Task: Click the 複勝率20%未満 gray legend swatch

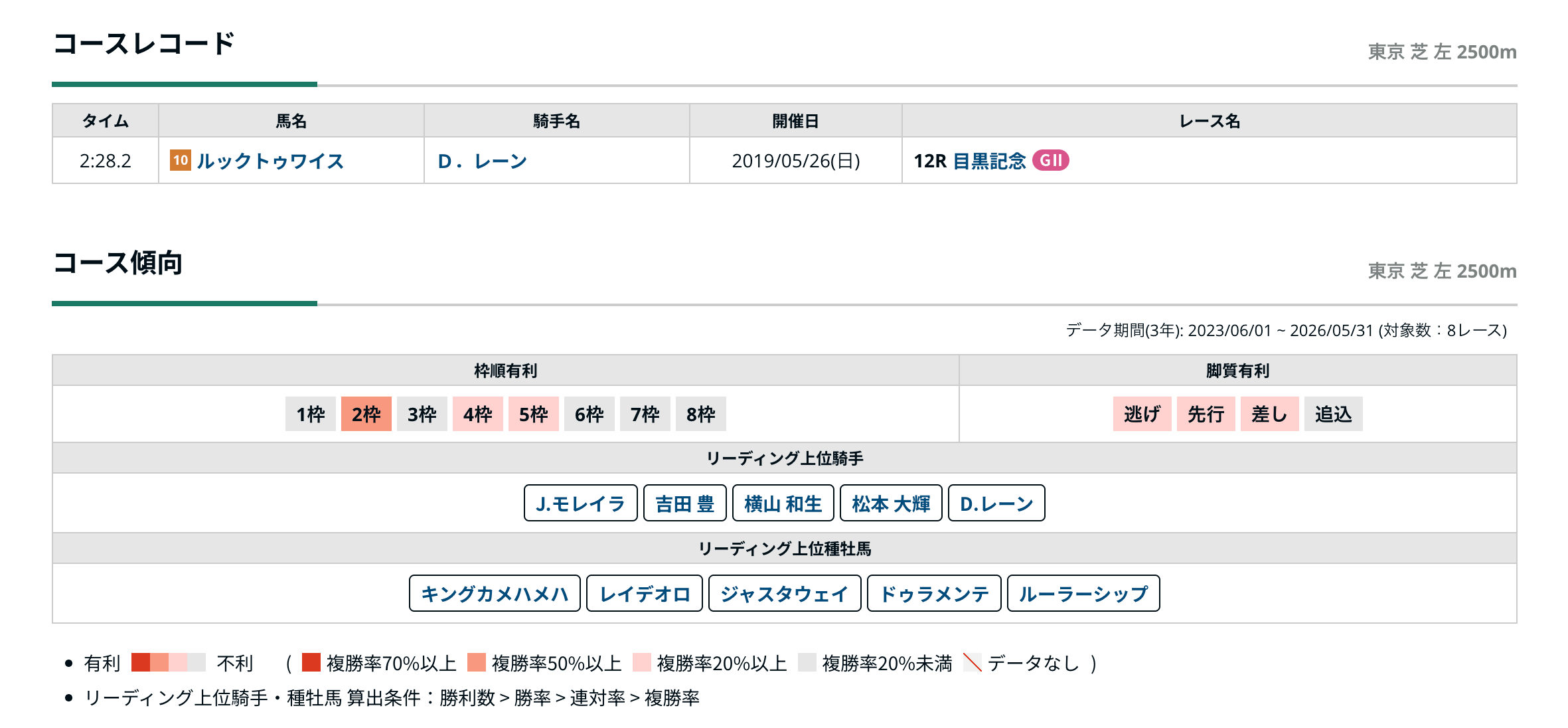Action: pyautogui.click(x=807, y=662)
